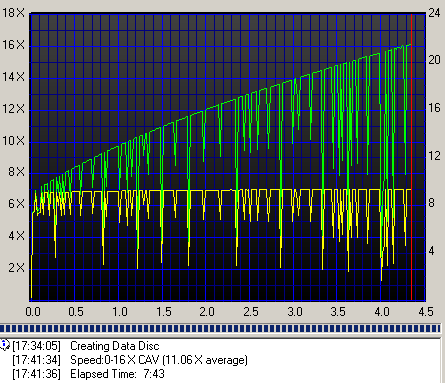Click the 18X label at top left

click(13, 13)
